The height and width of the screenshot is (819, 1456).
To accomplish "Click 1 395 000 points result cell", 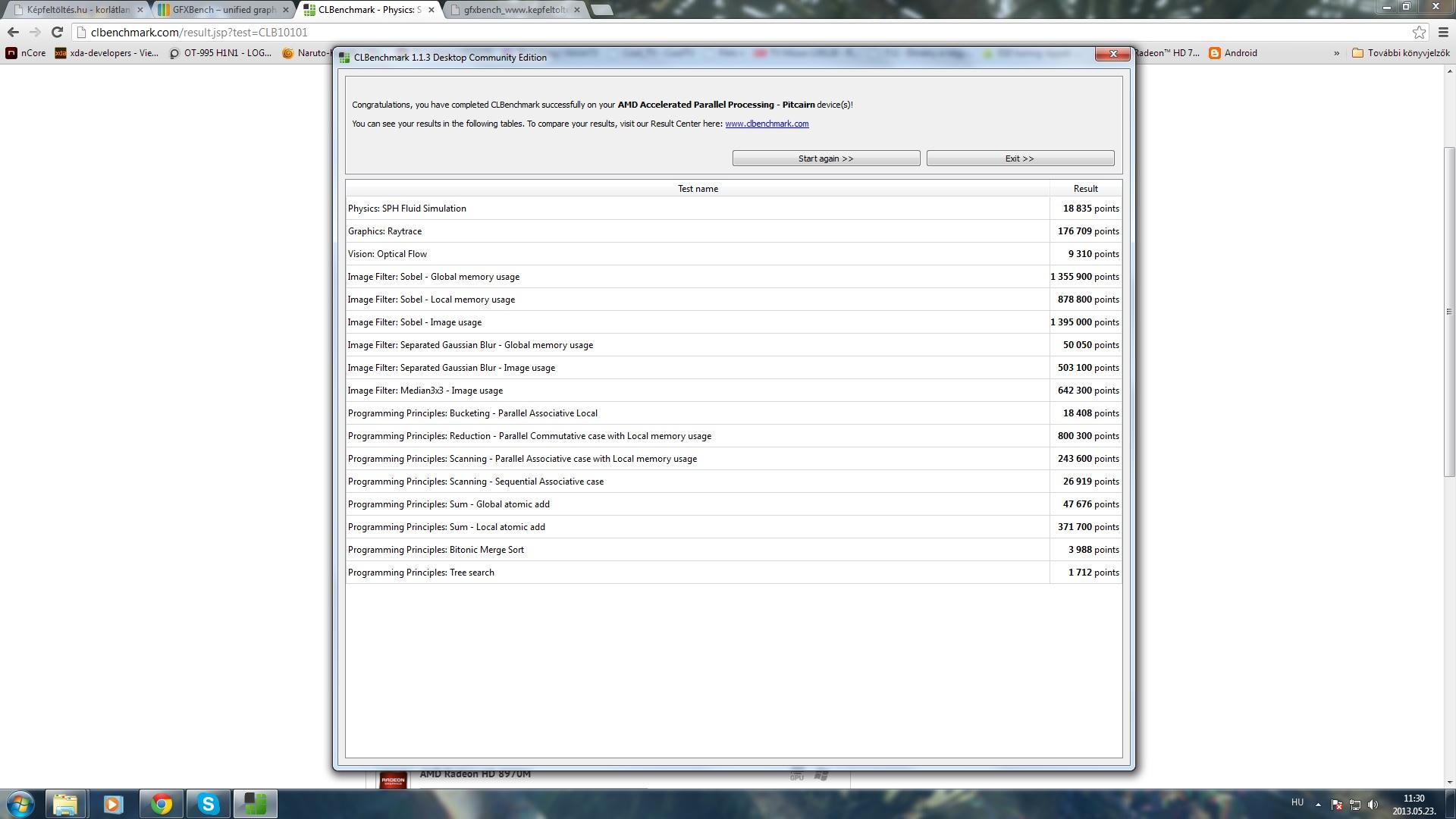I will coord(1086,322).
